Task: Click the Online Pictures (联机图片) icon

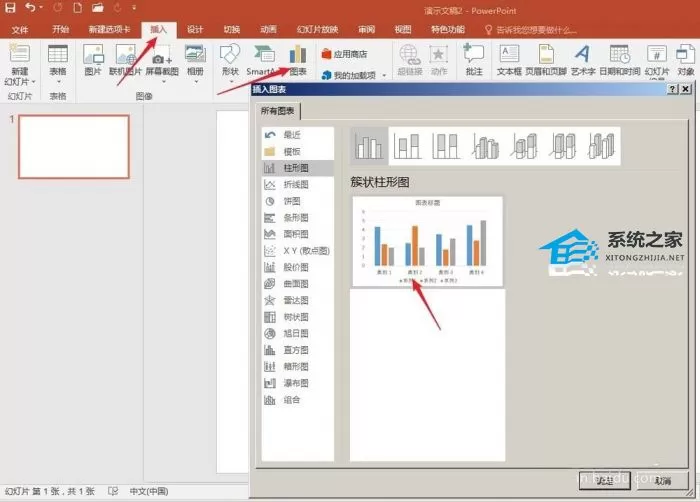Action: click(126, 54)
